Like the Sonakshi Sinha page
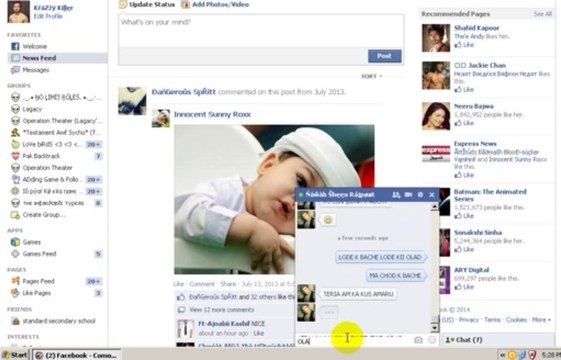The width and height of the screenshot is (561, 360). 464,249
